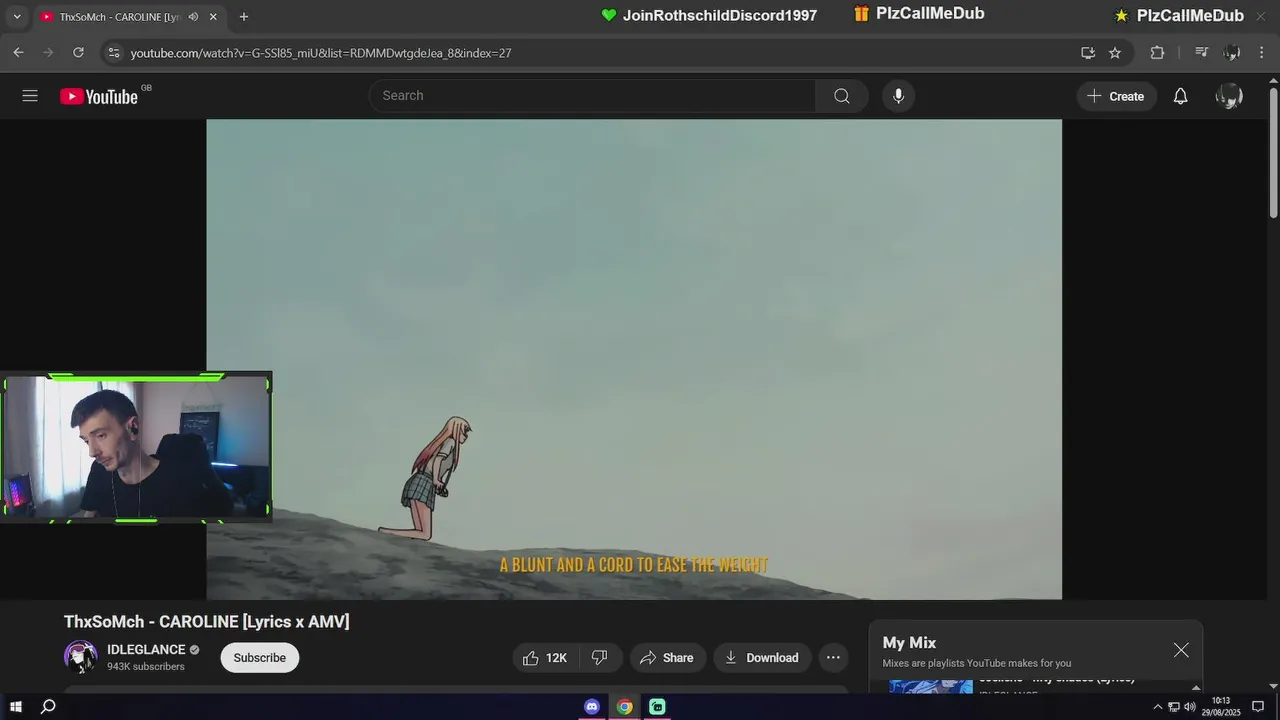Open the YouTube guide hamburger menu
1280x720 pixels.
(x=30, y=96)
